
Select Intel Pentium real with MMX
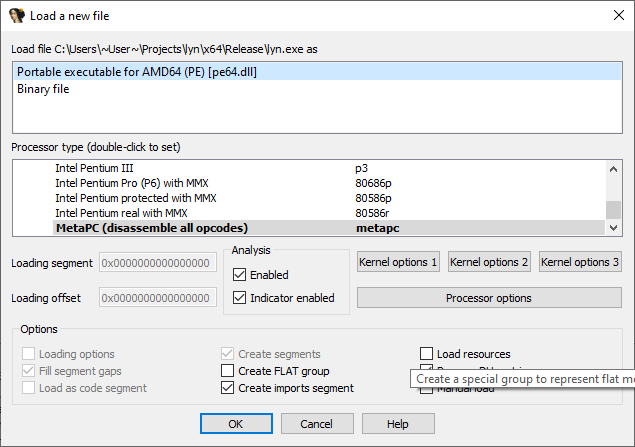pos(121,213)
